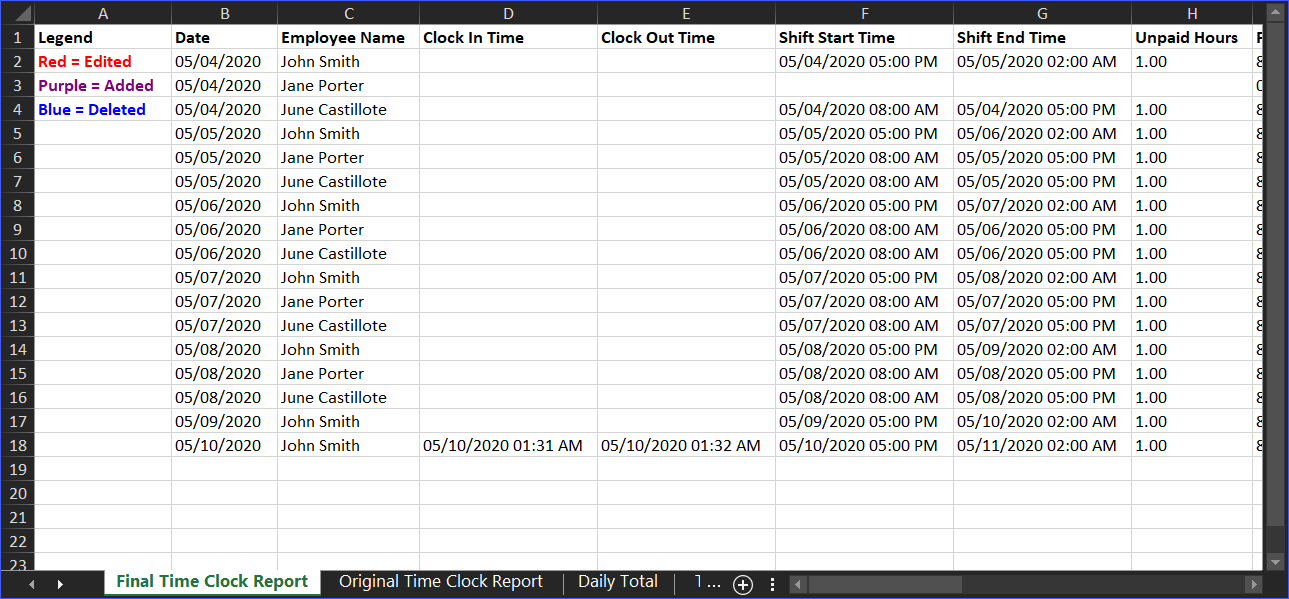Select shift start 05/10/2020 05:00 PM
1289x599 pixels.
(864, 446)
